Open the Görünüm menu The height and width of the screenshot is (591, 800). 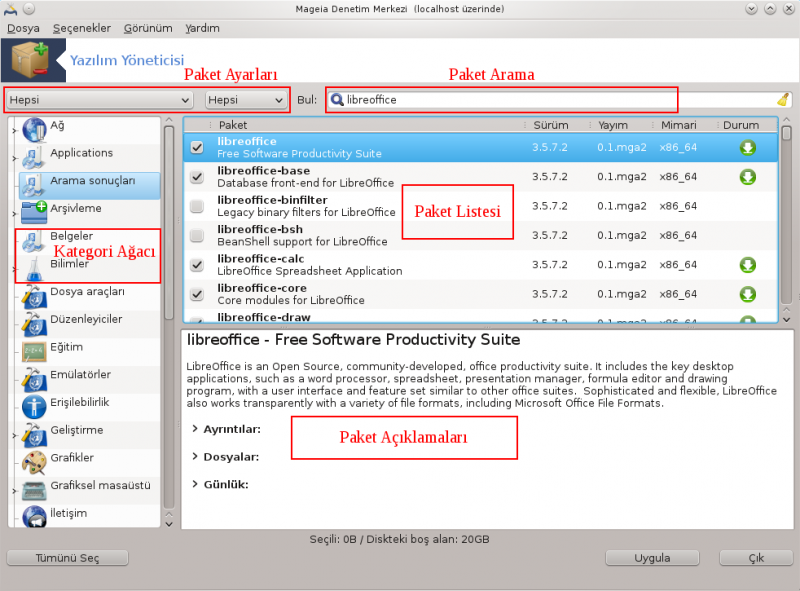click(148, 28)
